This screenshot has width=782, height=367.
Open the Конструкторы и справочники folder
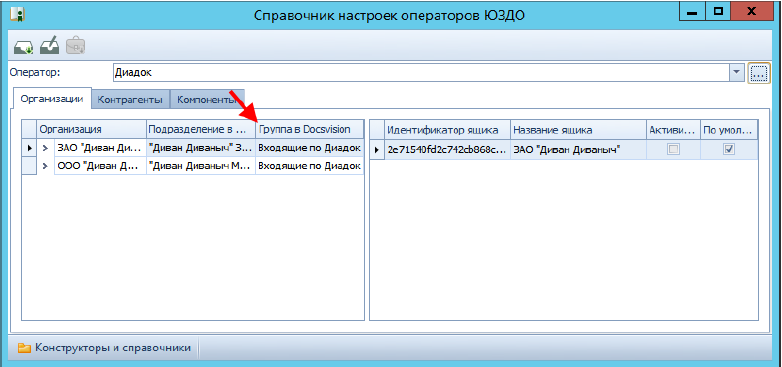tap(104, 348)
